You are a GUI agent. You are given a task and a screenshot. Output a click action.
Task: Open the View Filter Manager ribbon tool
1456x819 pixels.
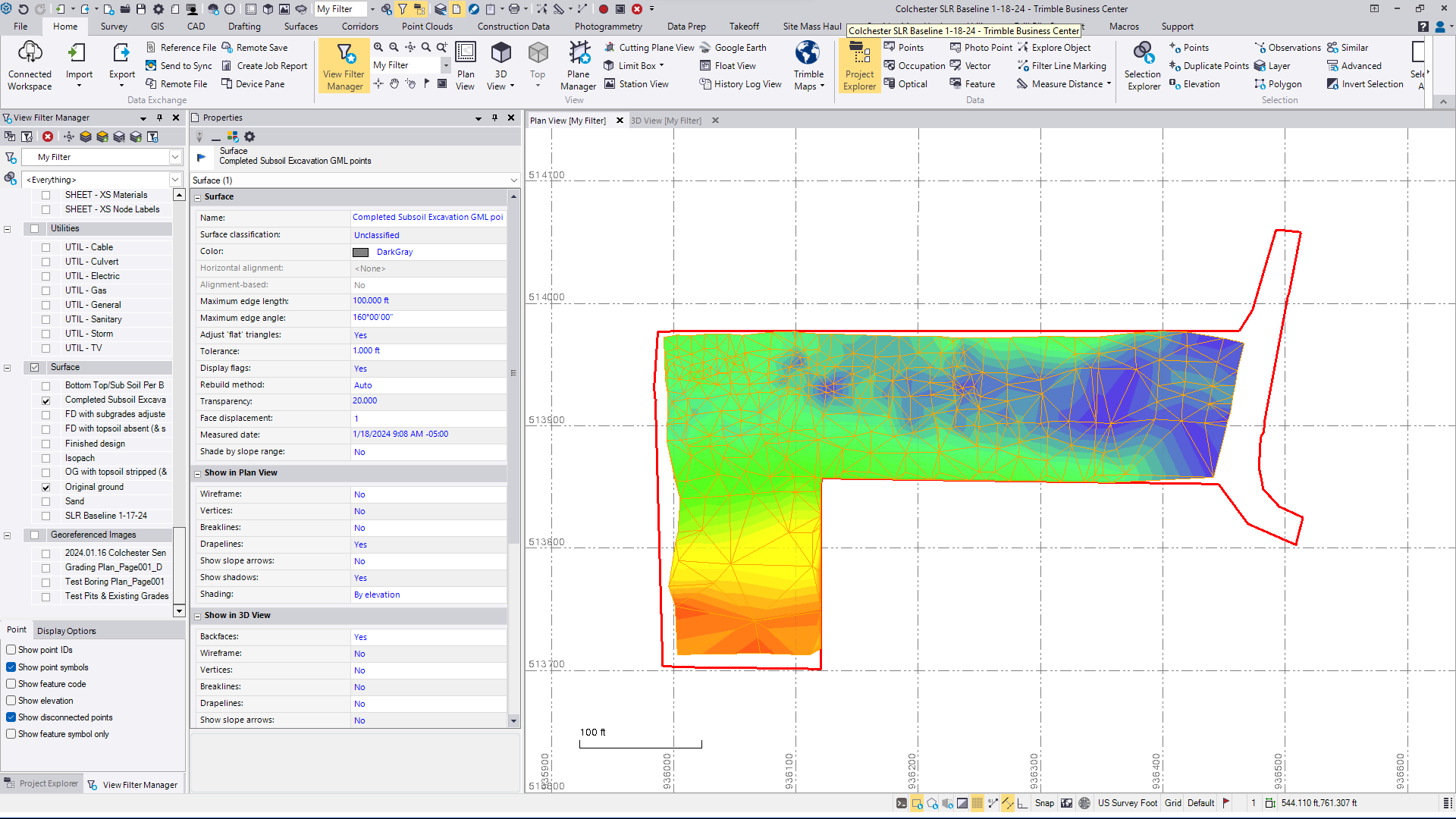344,65
